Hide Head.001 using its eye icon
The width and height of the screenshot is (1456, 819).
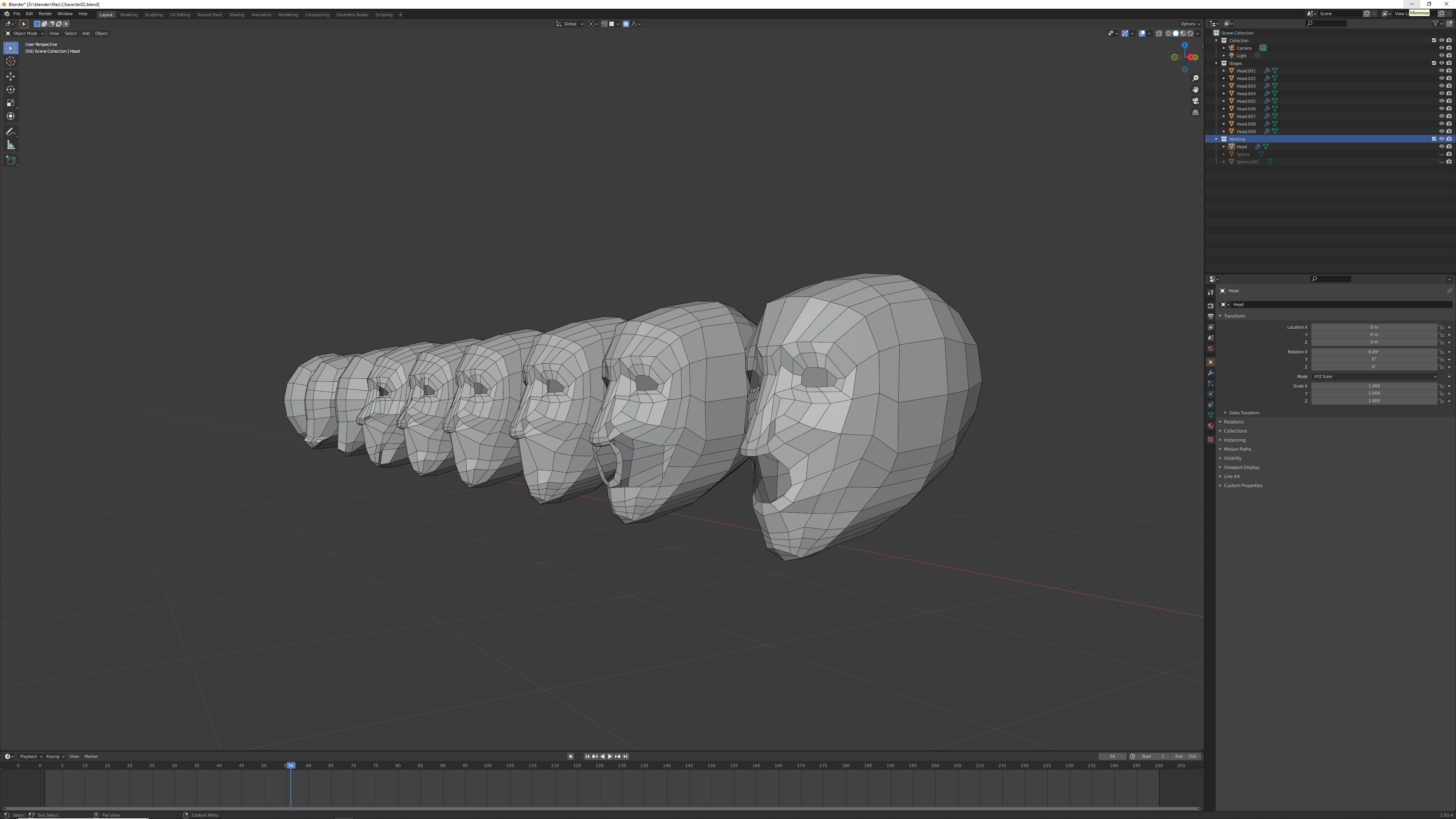pyautogui.click(x=1441, y=71)
